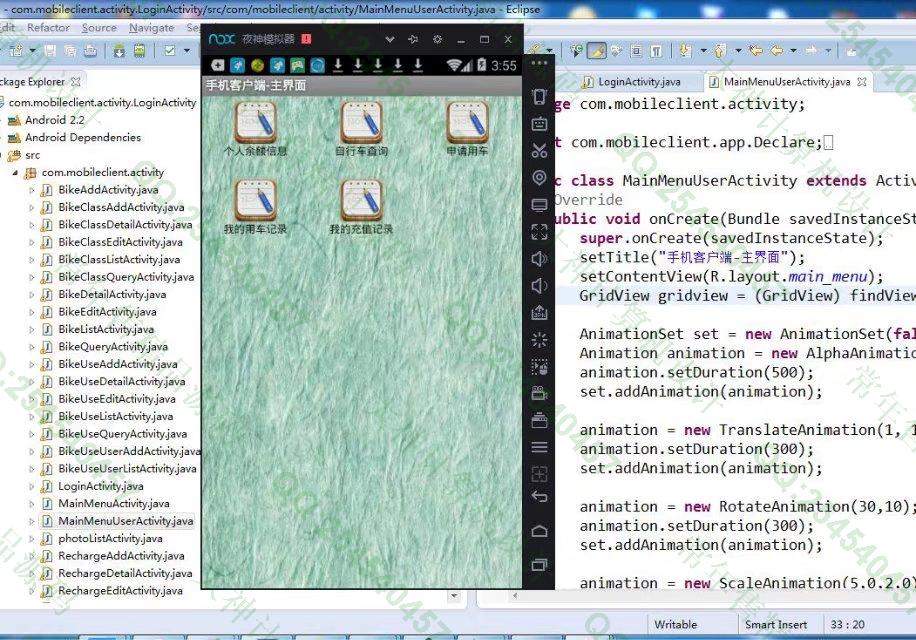
Task: Open Nox title bar dropdown chevron
Action: 390,39
